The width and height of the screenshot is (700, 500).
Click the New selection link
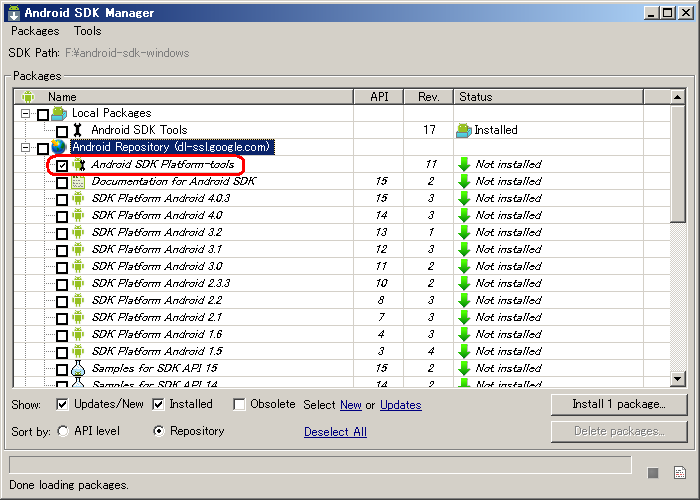tap(351, 405)
